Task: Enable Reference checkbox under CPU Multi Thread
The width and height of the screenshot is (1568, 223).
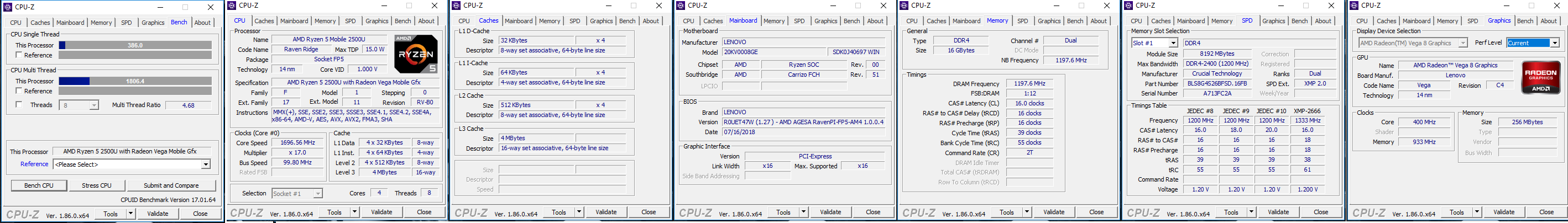Action: point(19,91)
